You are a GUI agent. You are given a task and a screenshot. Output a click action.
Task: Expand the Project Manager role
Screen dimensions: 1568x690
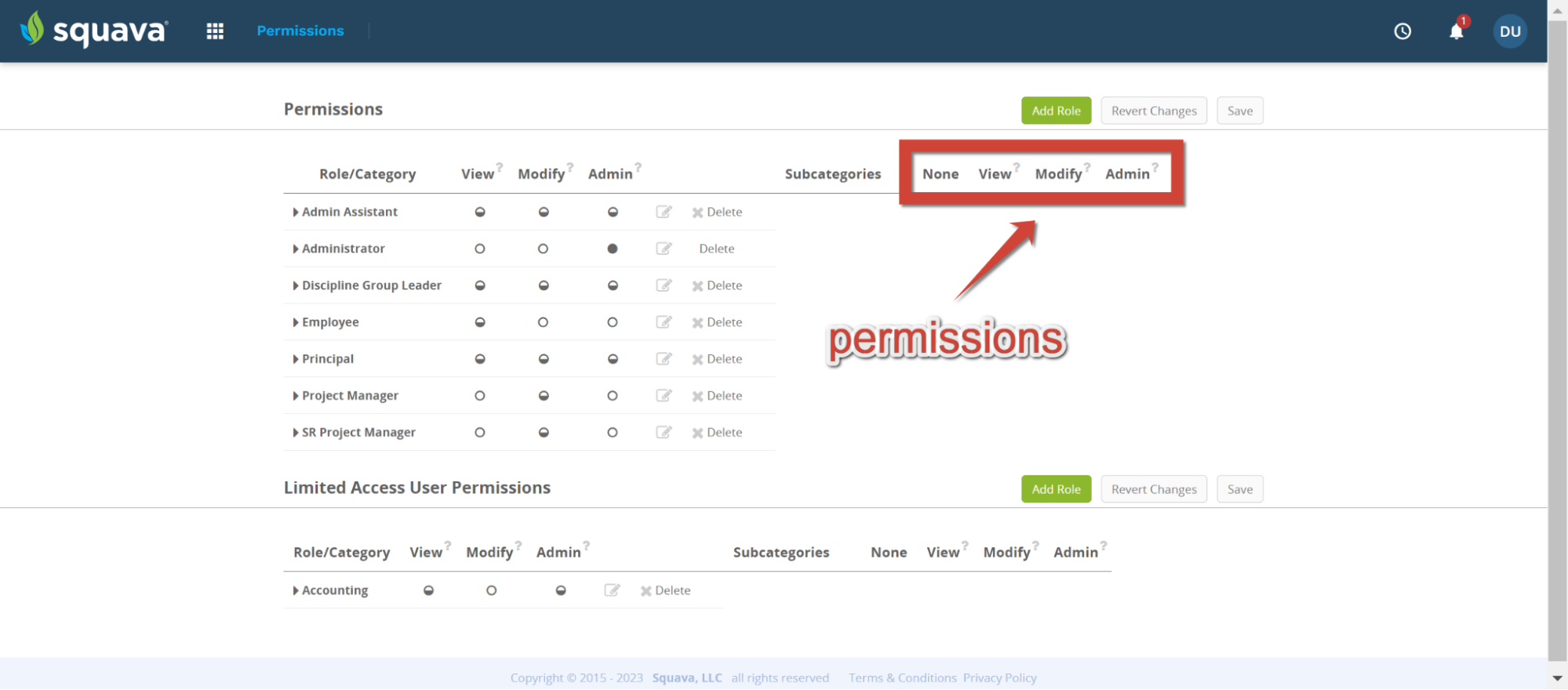point(296,396)
